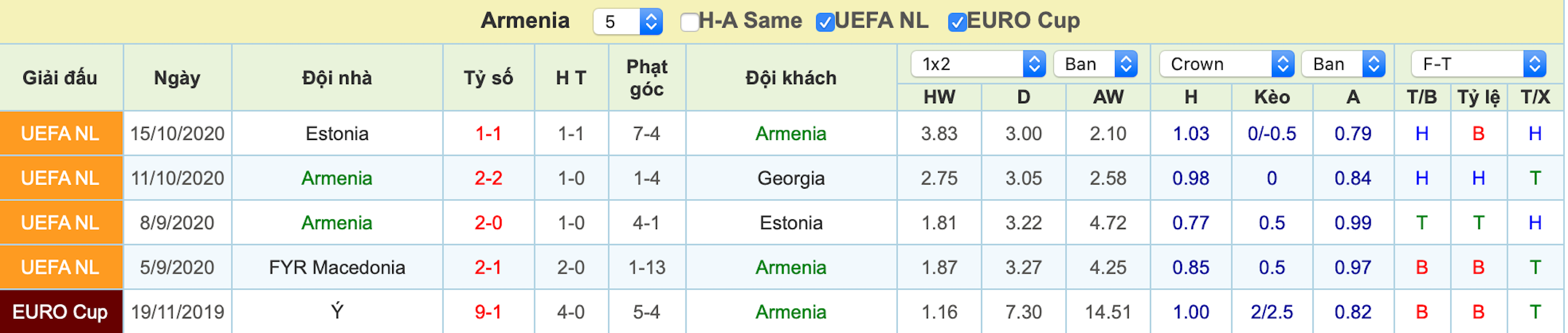Image resolution: width=1568 pixels, height=333 pixels.
Task: Open the Crown bookmaker dropdown
Action: point(1226,64)
